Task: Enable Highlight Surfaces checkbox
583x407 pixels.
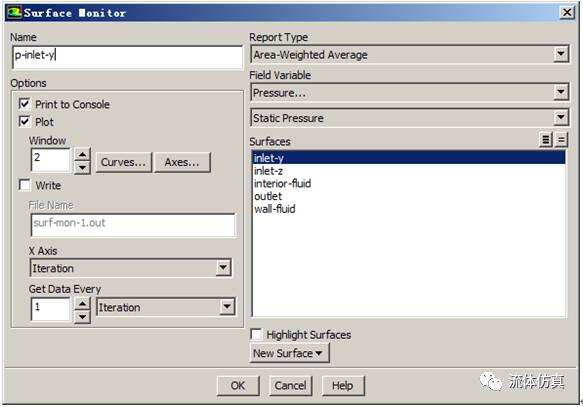Action: pyautogui.click(x=256, y=334)
